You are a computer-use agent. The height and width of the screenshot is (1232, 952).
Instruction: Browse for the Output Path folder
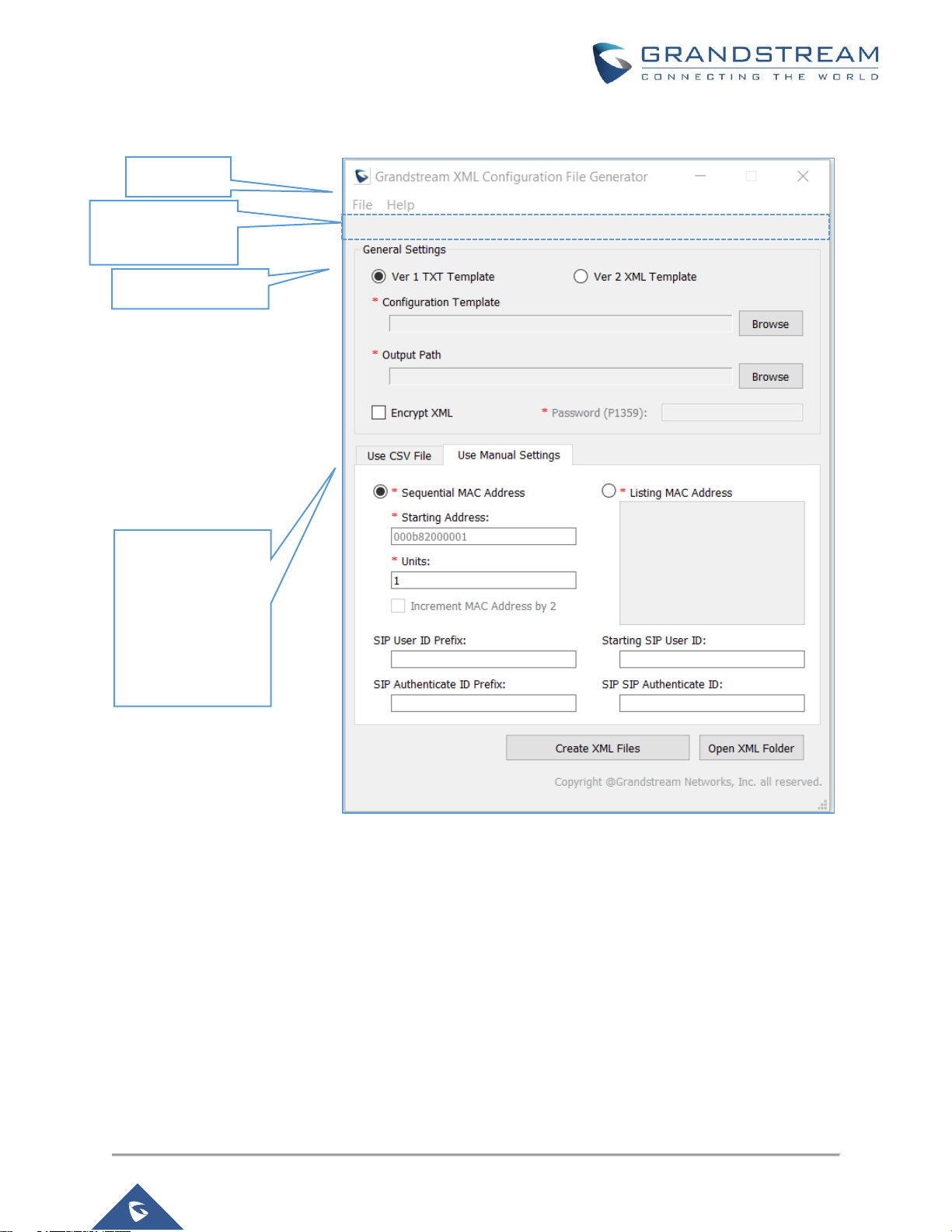click(x=770, y=376)
